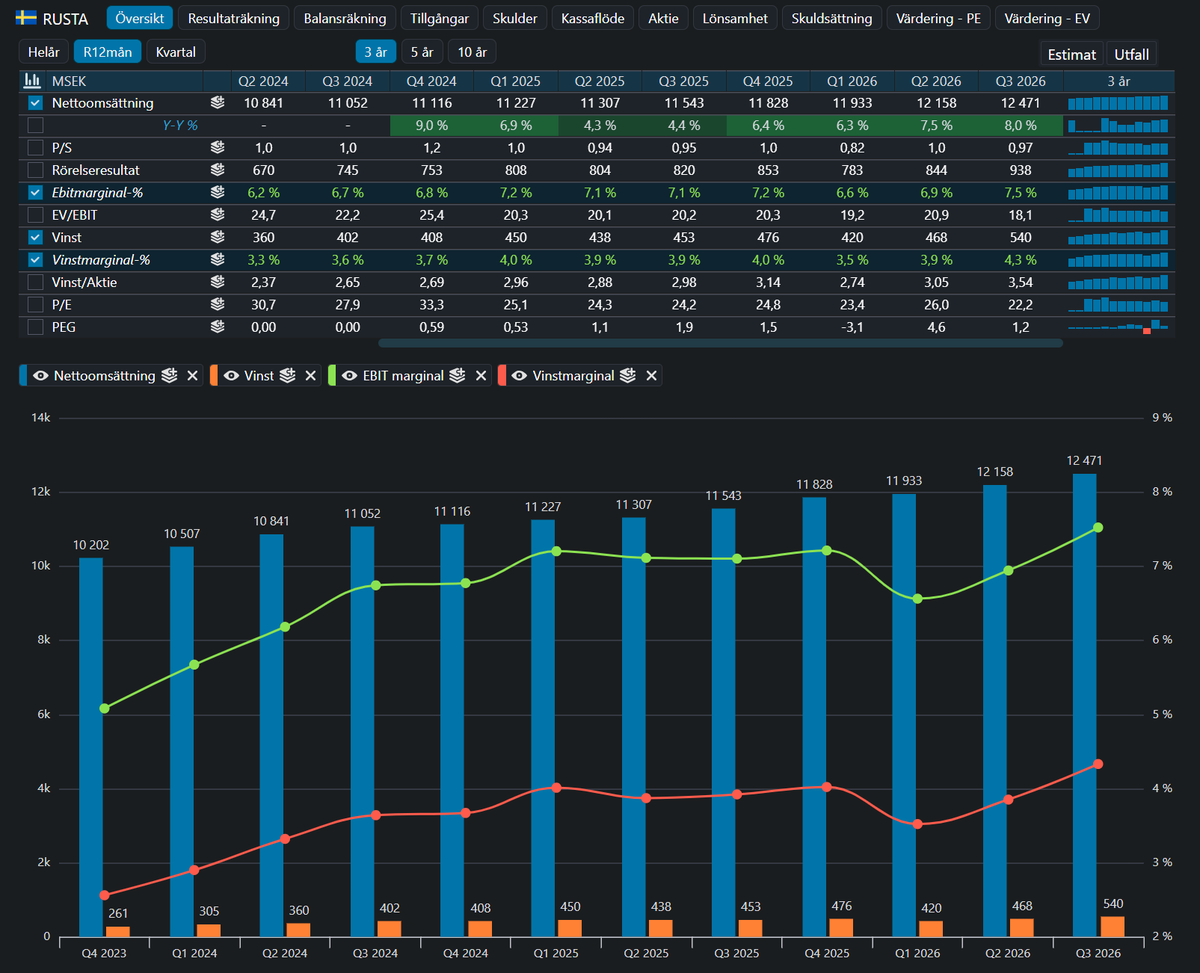
Task: Click stack icon on Vinst legend chip
Action: coord(287,376)
